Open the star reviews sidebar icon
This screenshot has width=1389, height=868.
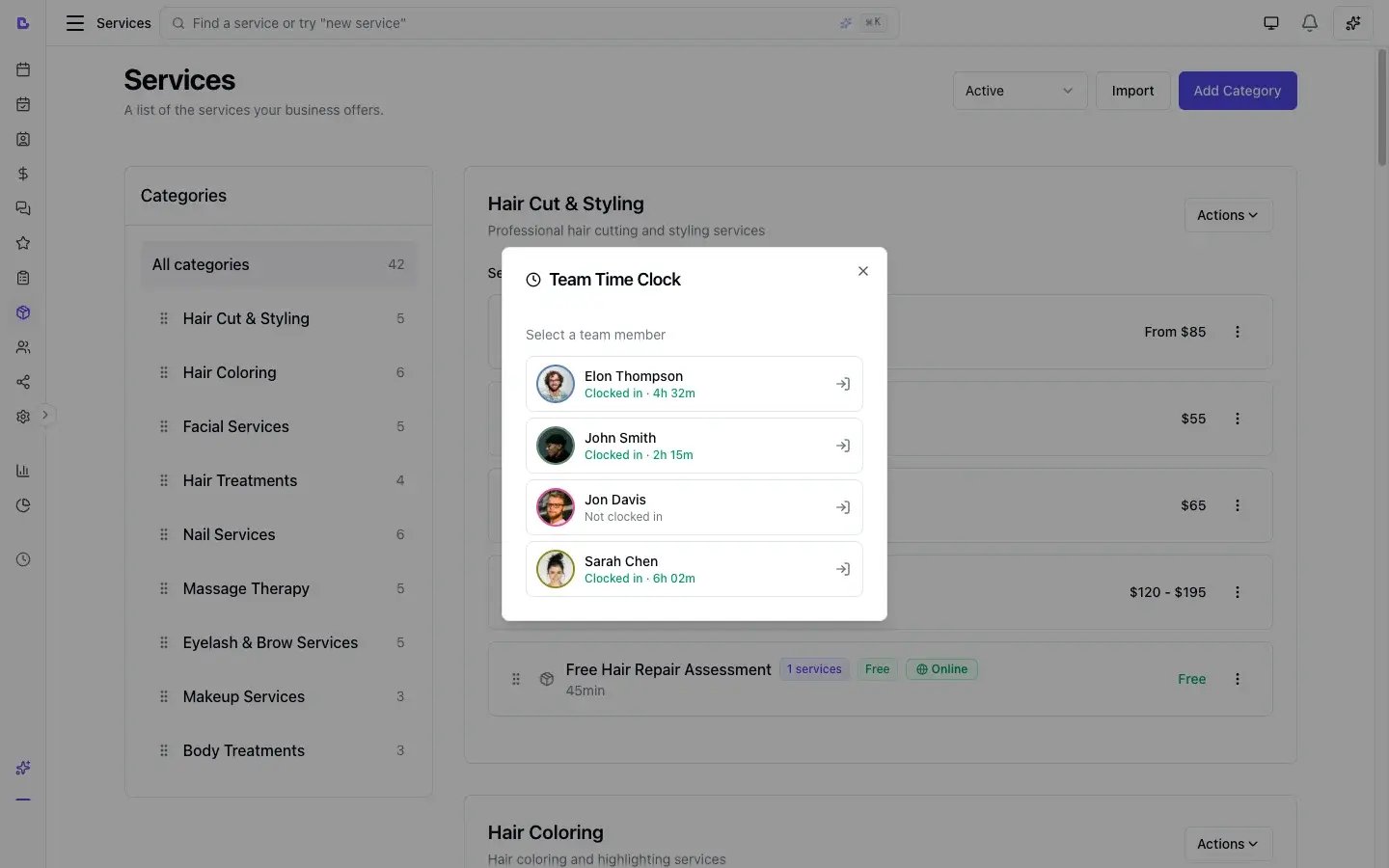(23, 243)
